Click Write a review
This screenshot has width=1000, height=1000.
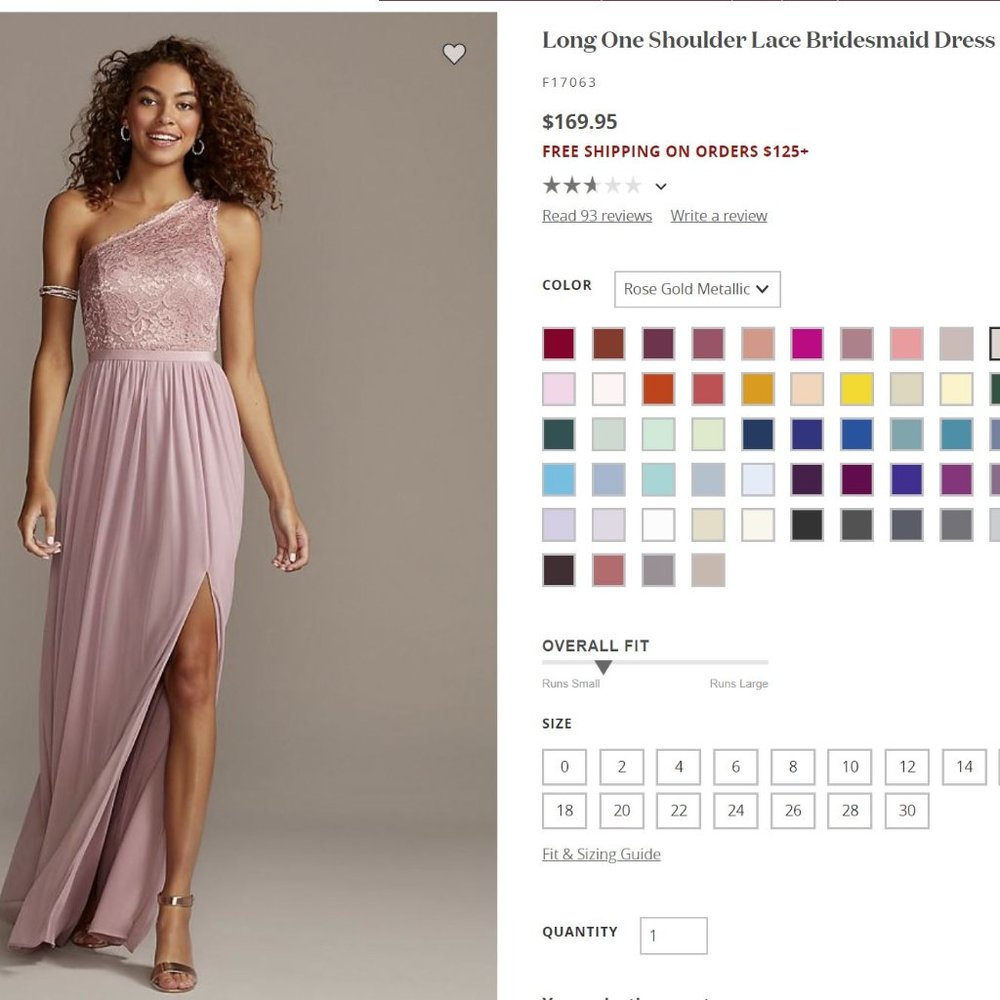click(718, 215)
